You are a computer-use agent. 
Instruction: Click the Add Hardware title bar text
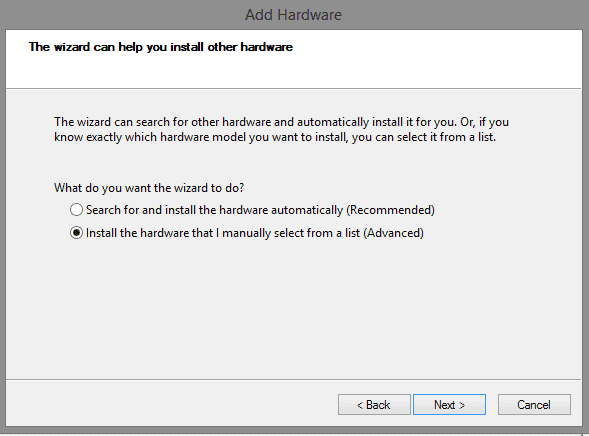[x=293, y=15]
